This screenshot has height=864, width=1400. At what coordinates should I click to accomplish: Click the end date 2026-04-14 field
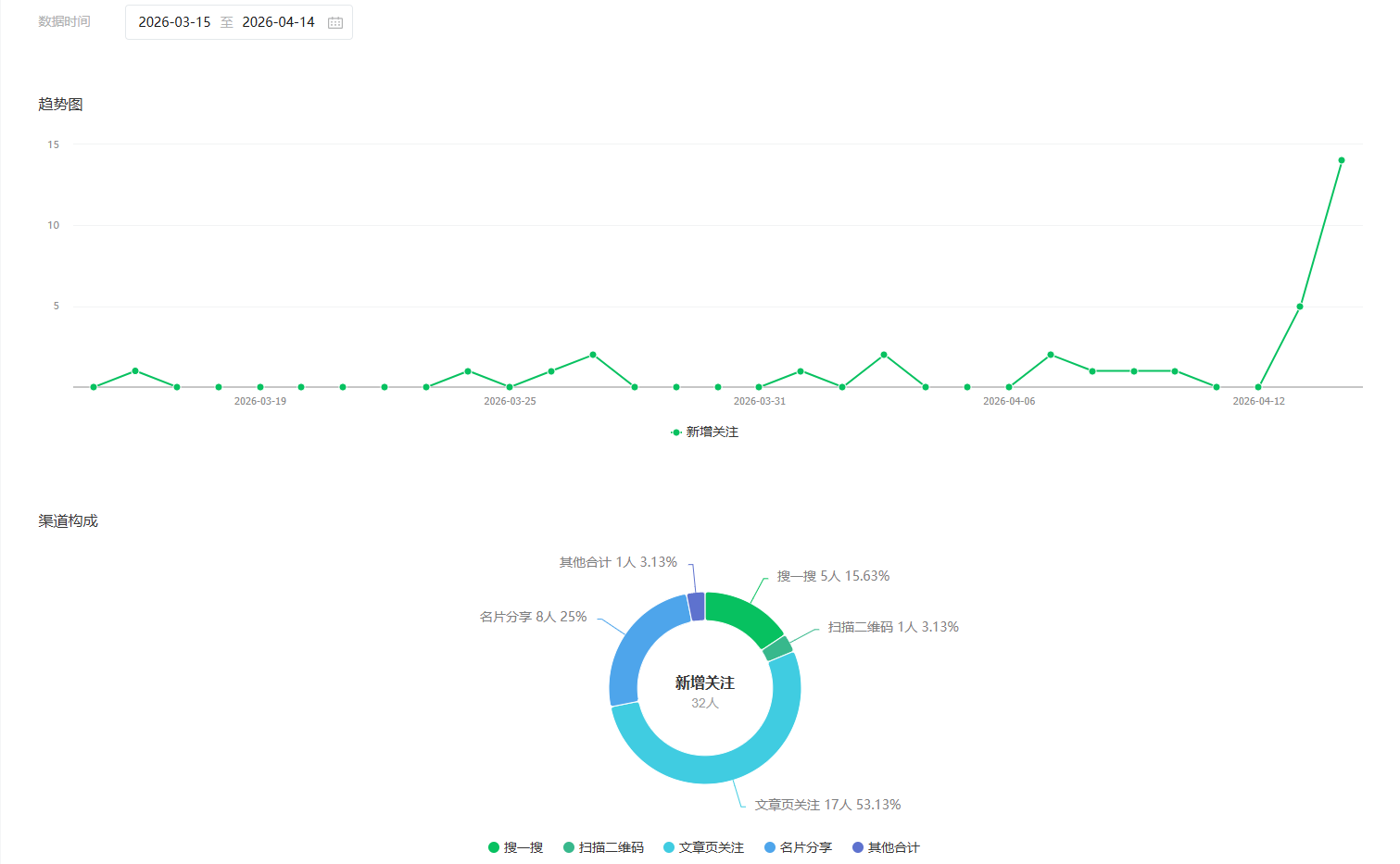pyautogui.click(x=278, y=22)
